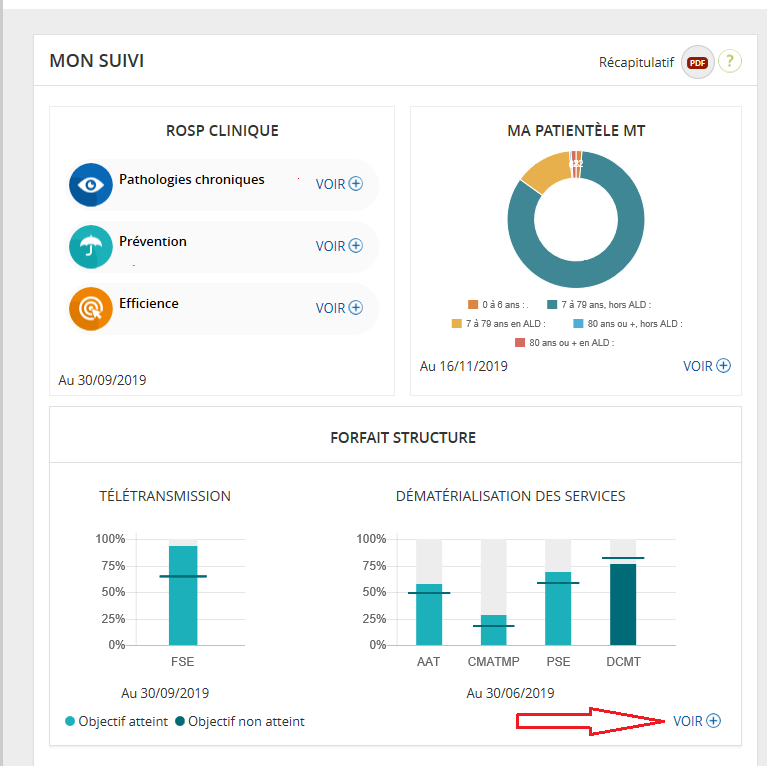767x766 pixels.
Task: Toggle '80 ans ou + en ALD' legend
Action: click(564, 342)
